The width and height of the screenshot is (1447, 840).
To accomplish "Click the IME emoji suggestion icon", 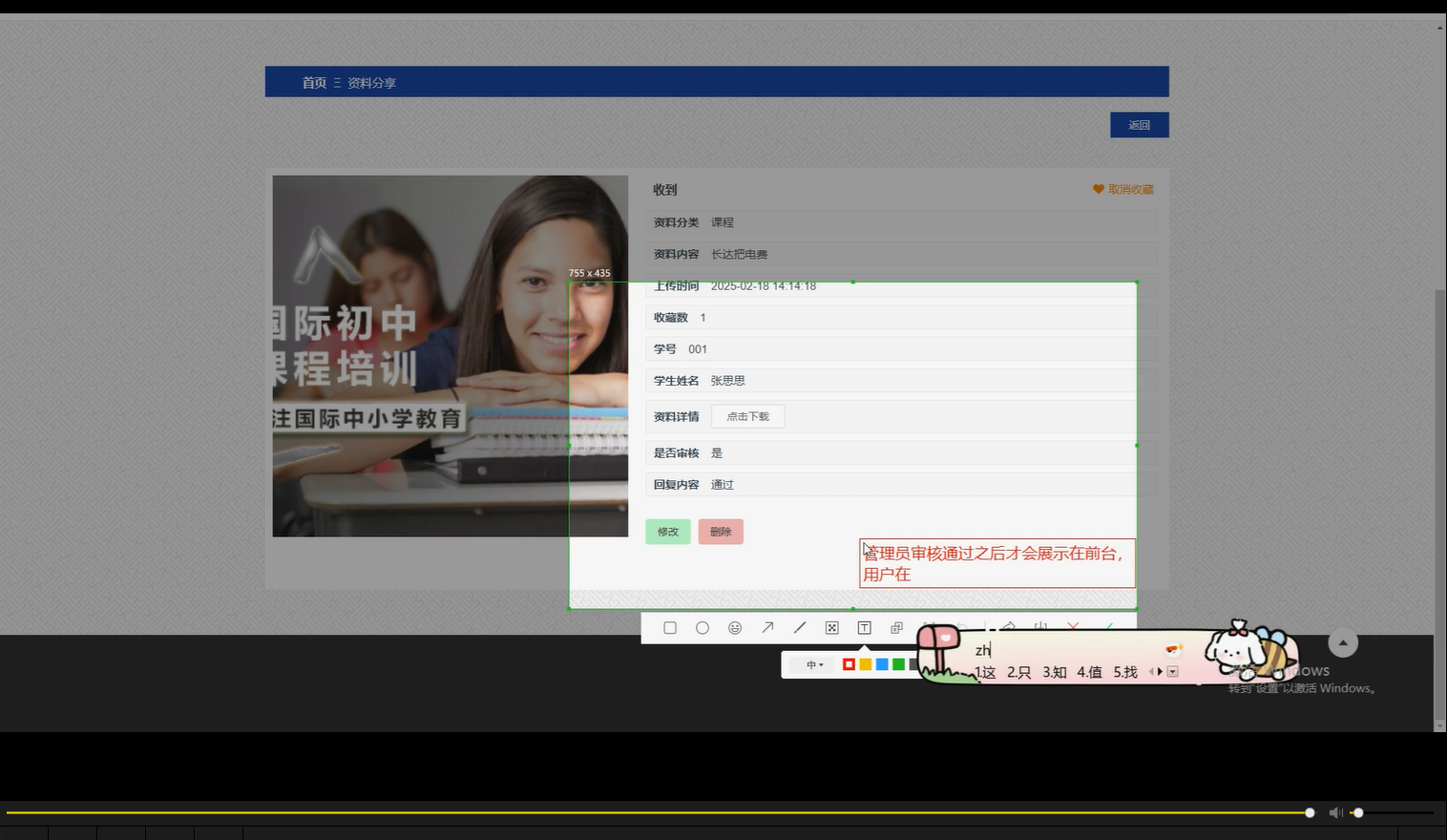I will pos(1174,650).
